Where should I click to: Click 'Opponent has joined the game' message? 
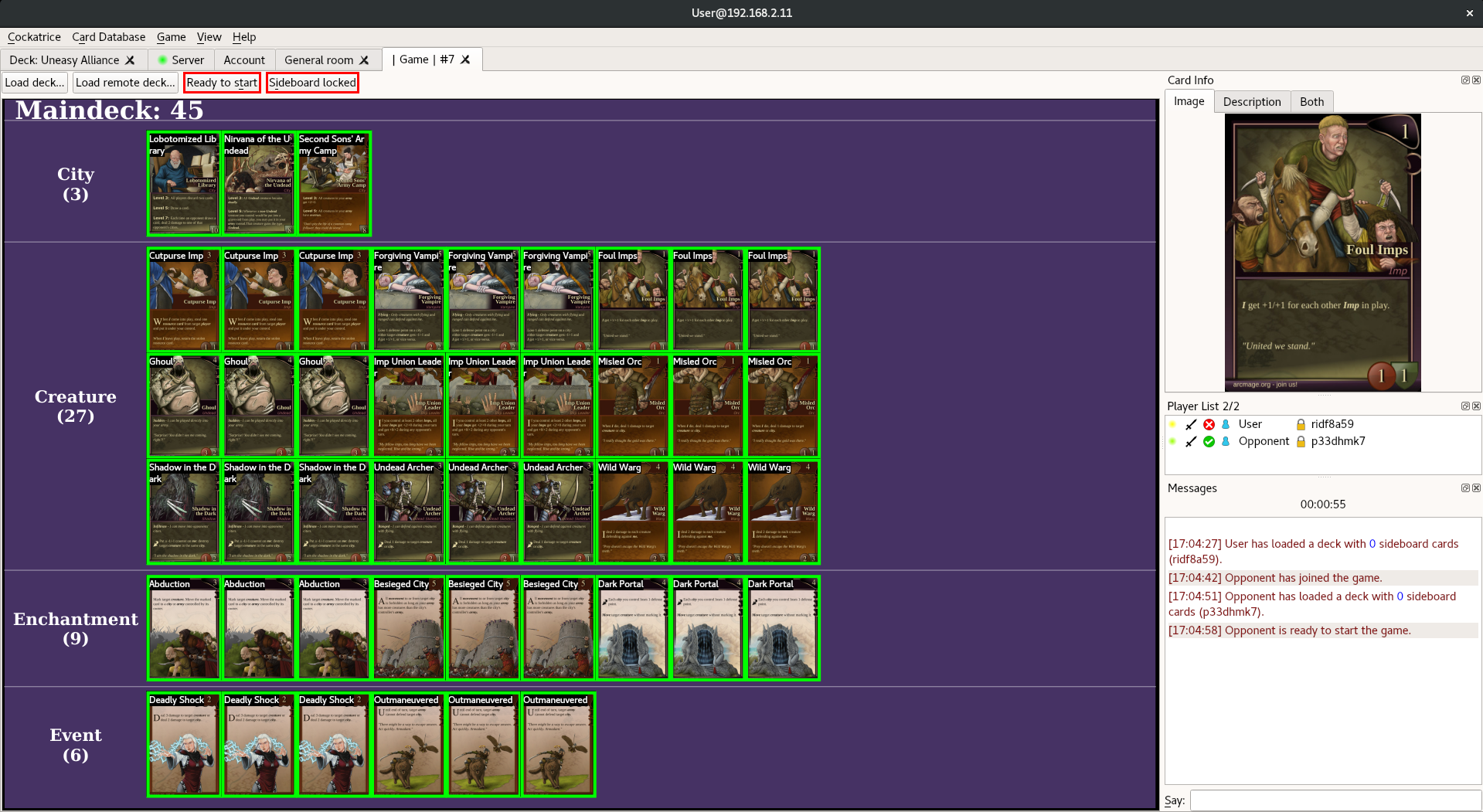(x=1275, y=578)
